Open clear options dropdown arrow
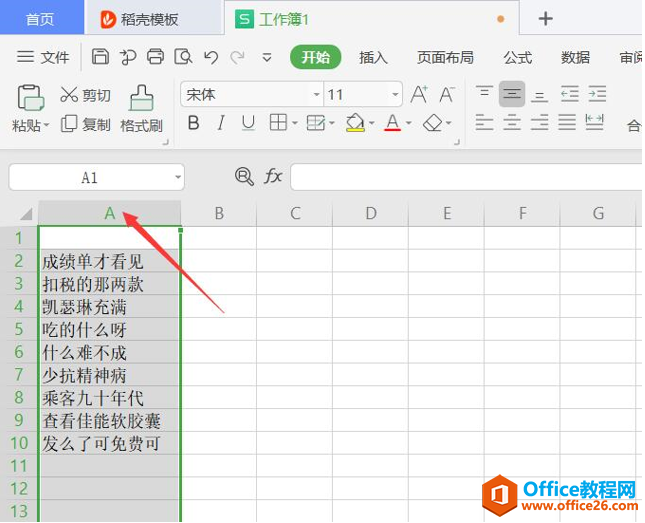Screen dimensions: 645x523 click(448, 123)
